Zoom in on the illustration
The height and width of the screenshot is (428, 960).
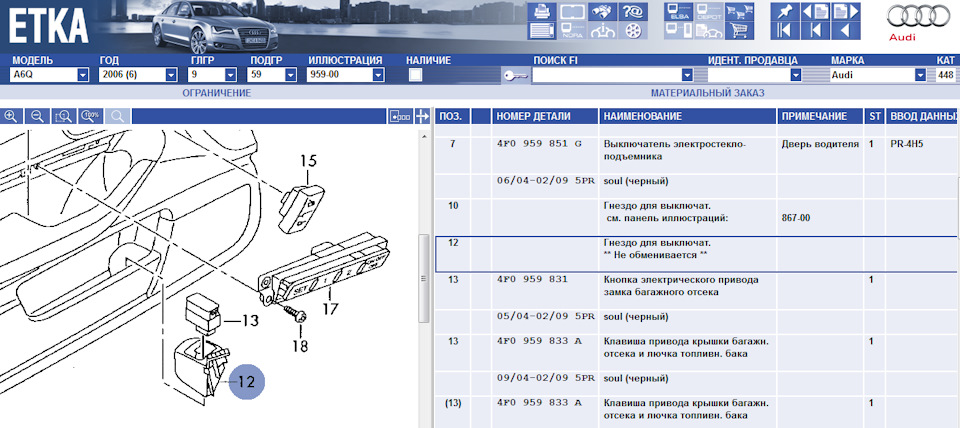12,116
